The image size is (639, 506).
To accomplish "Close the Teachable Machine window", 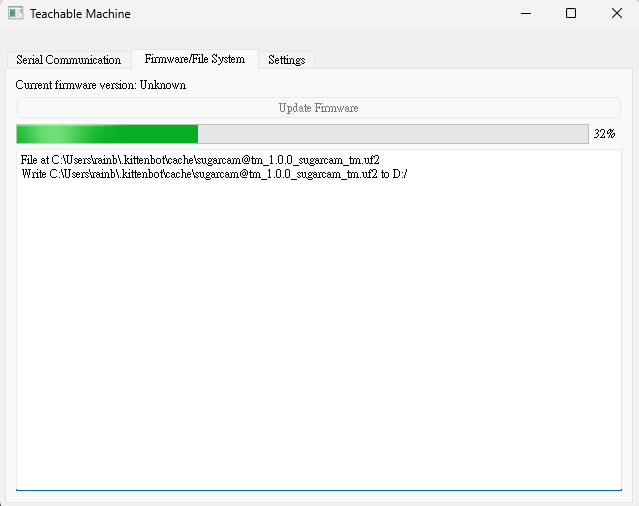I will point(617,13).
